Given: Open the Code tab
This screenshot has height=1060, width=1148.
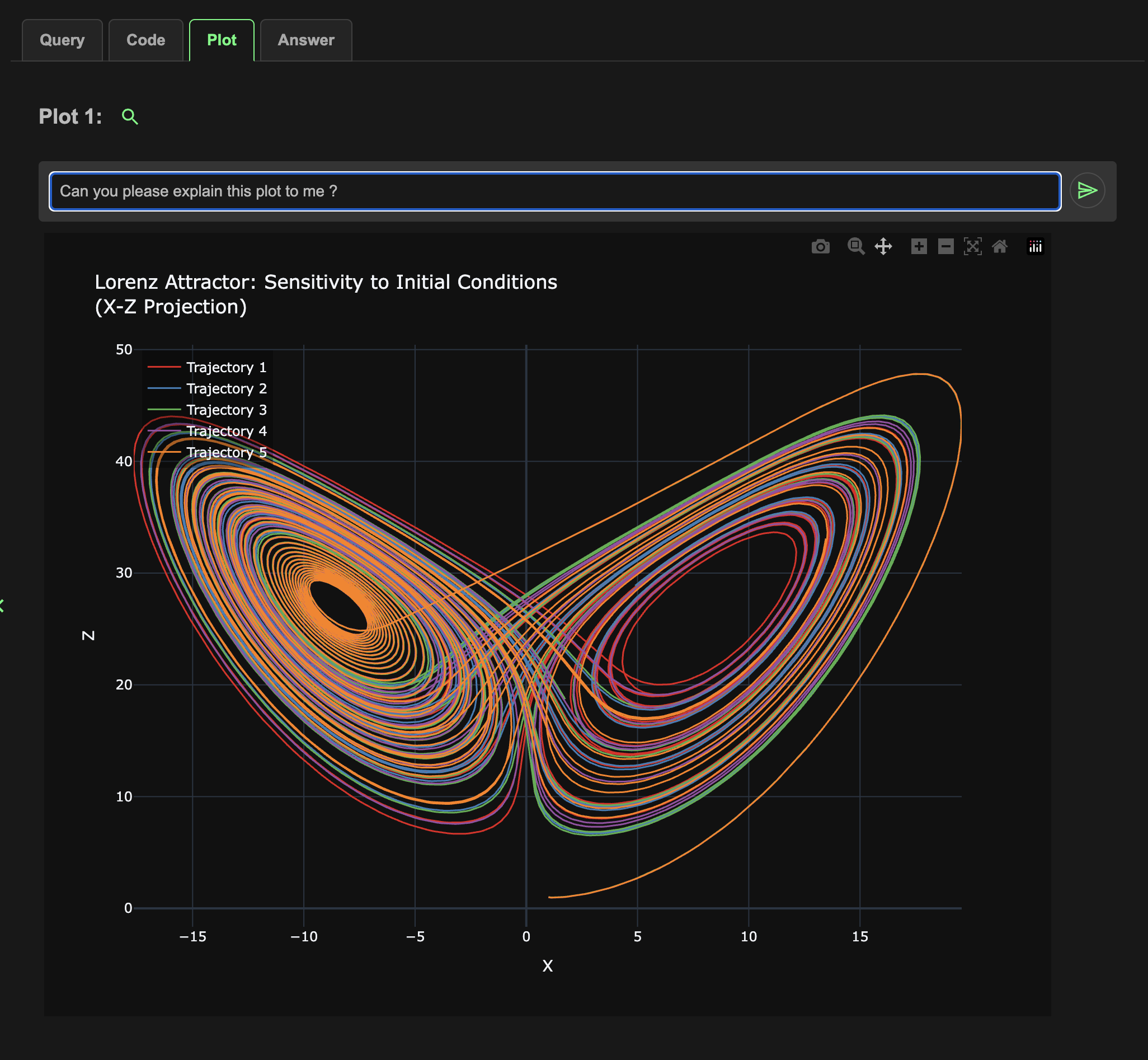Looking at the screenshot, I should [x=145, y=40].
